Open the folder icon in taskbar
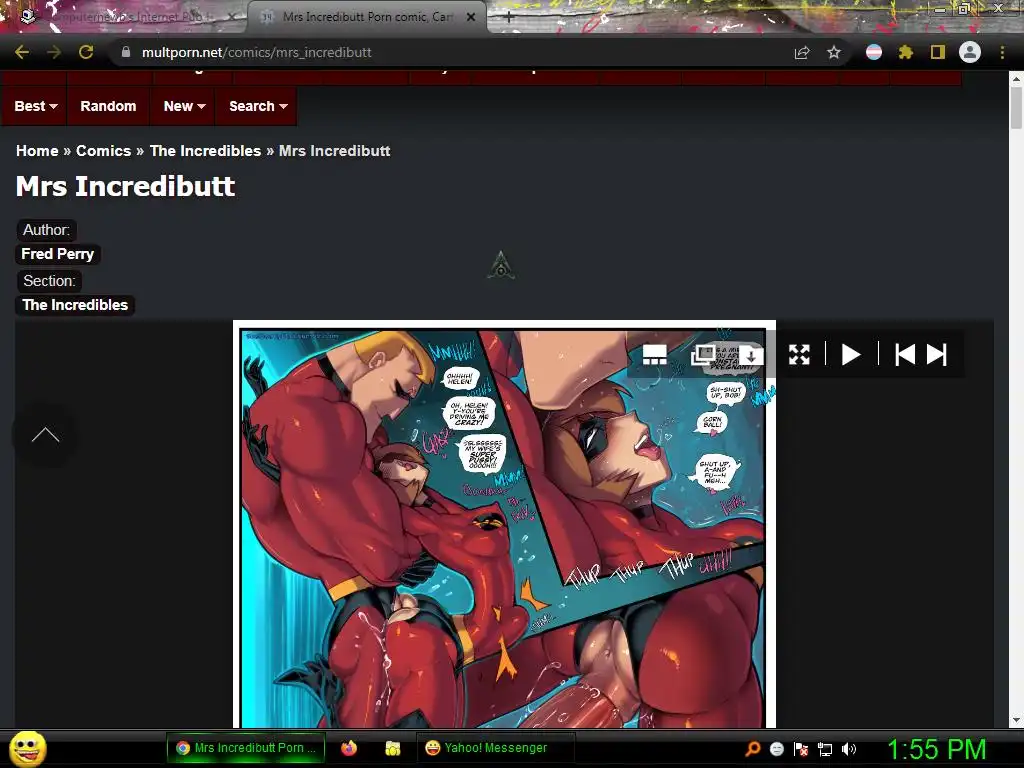Screen dimensions: 1024x768 [392, 748]
